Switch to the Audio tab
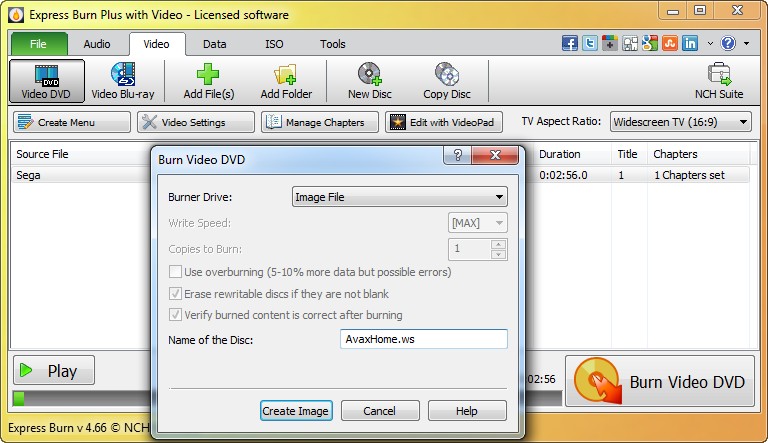Image resolution: width=768 pixels, height=443 pixels. (97, 44)
